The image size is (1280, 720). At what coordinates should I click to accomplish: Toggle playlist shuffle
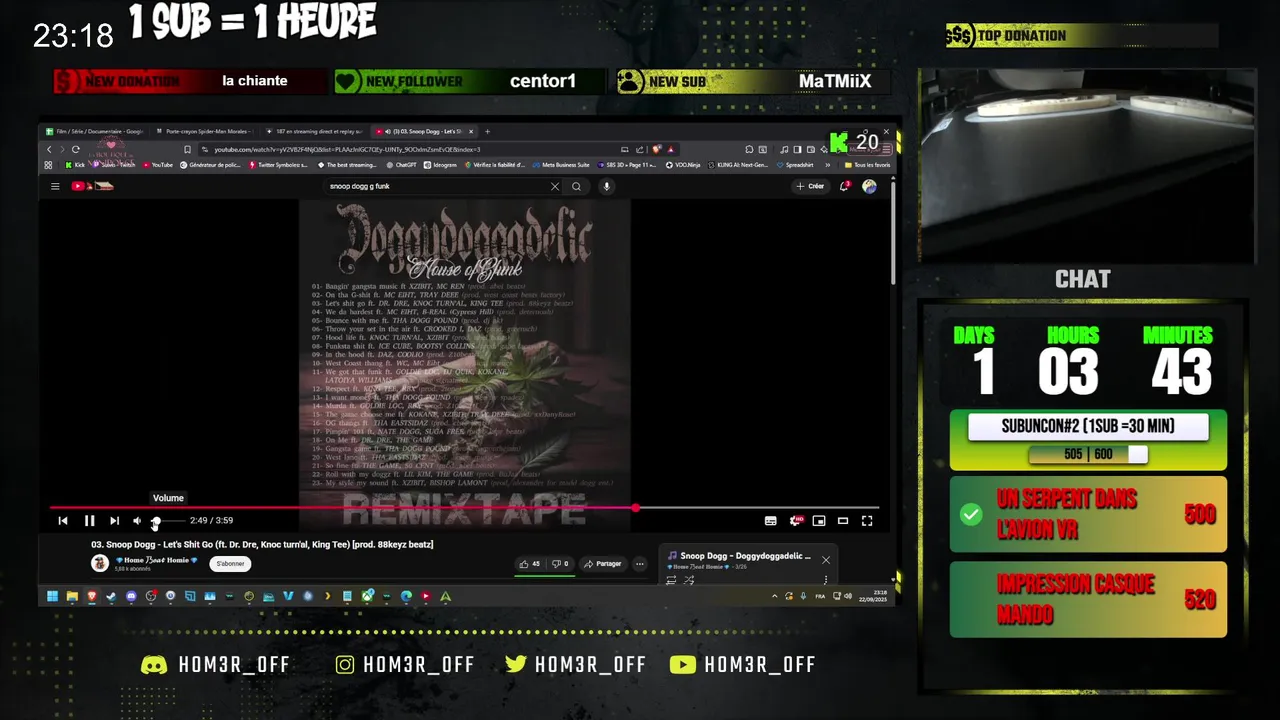coord(689,580)
